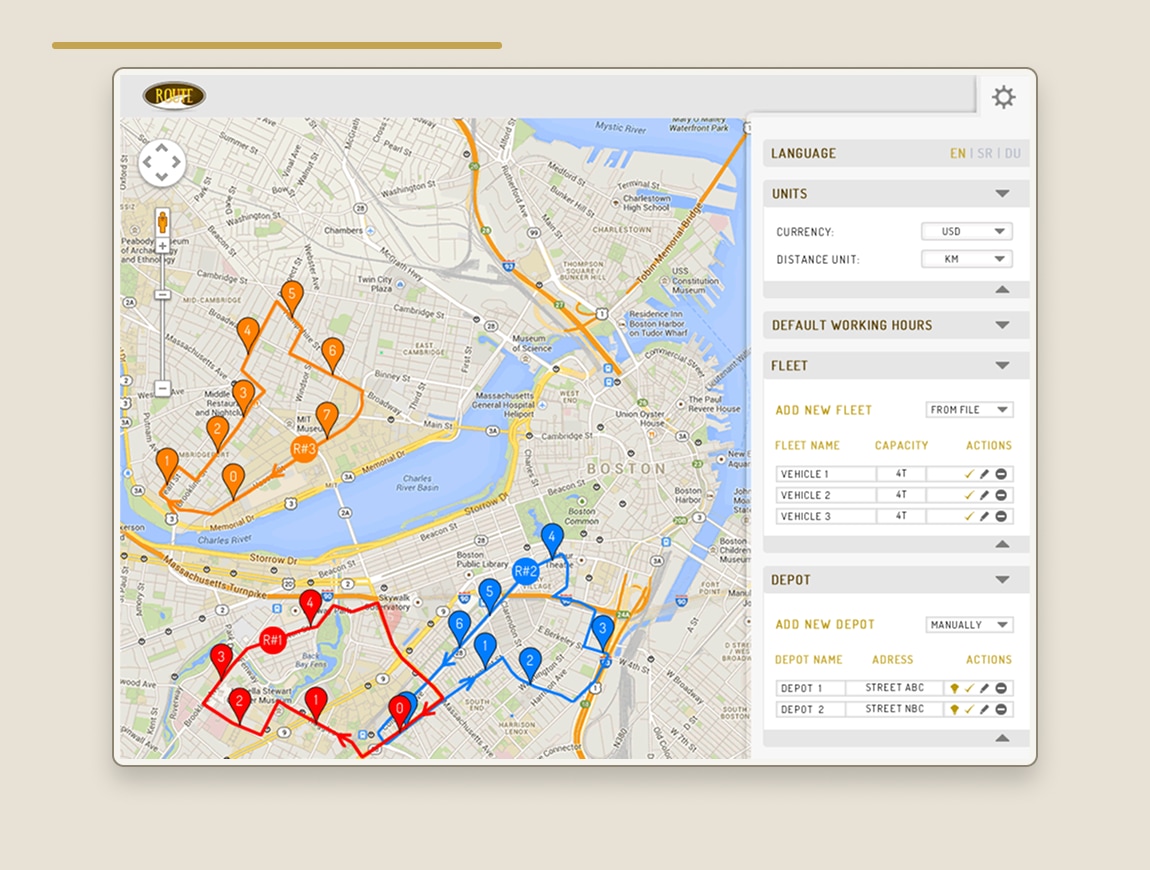The width and height of the screenshot is (1150, 870).
Task: Open Add New Fleet From File dropdown
Action: point(970,409)
